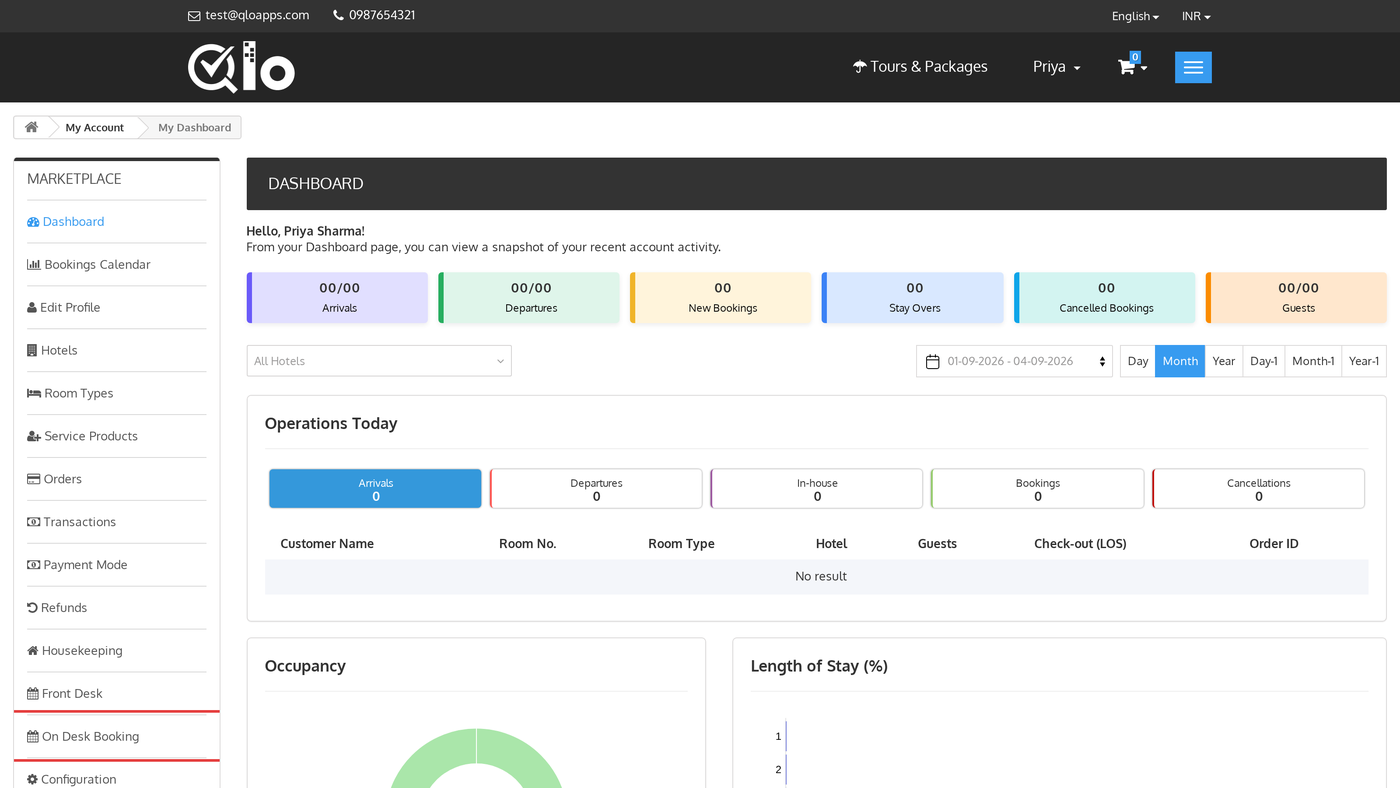Click the New Bookings summary card
1400x788 pixels.
coord(721,298)
